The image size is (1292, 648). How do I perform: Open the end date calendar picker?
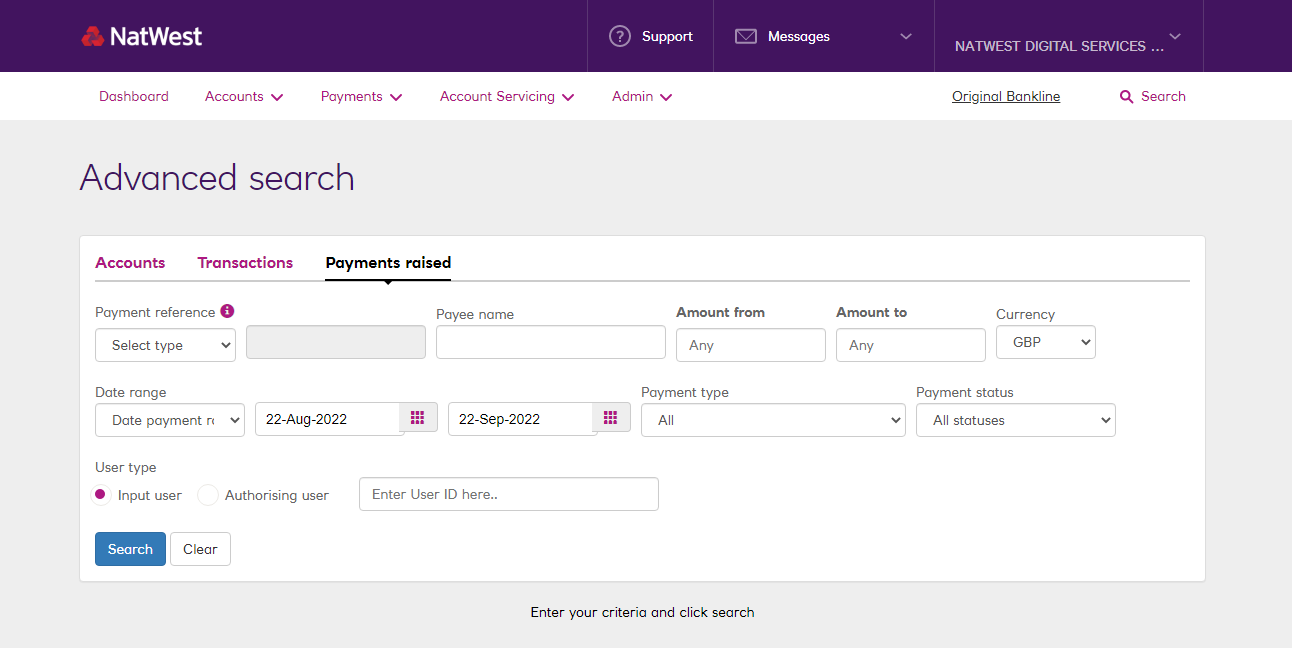tap(611, 418)
